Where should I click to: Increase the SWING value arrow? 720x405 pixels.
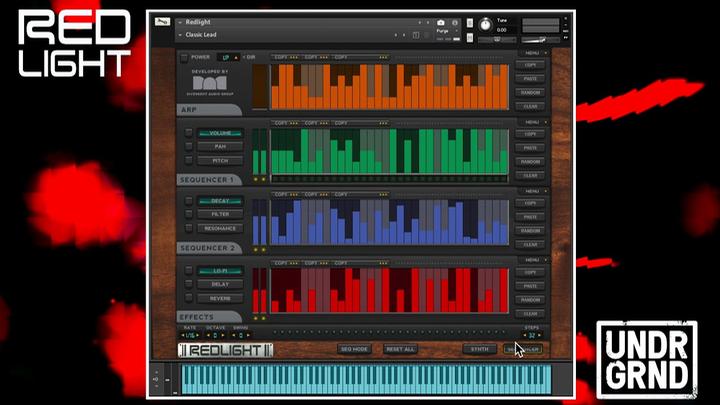[248, 335]
